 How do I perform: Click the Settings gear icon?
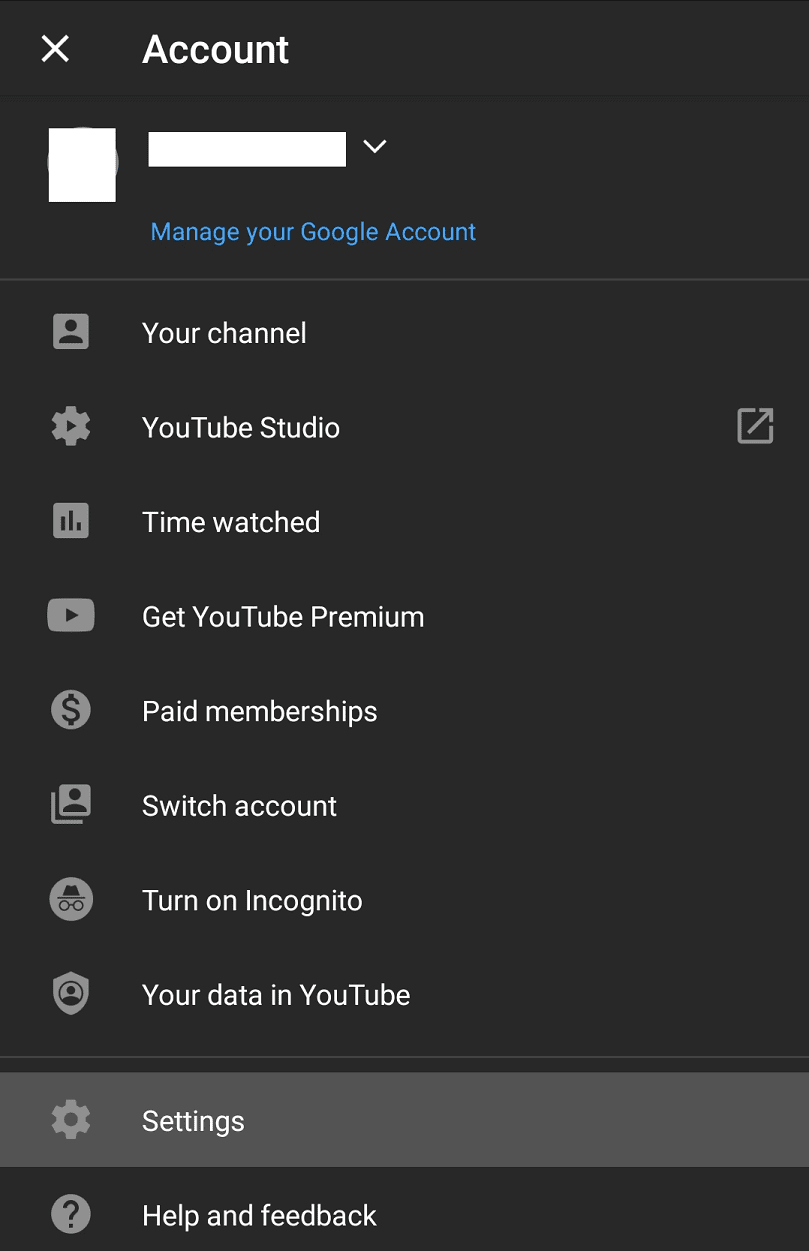pos(71,1120)
